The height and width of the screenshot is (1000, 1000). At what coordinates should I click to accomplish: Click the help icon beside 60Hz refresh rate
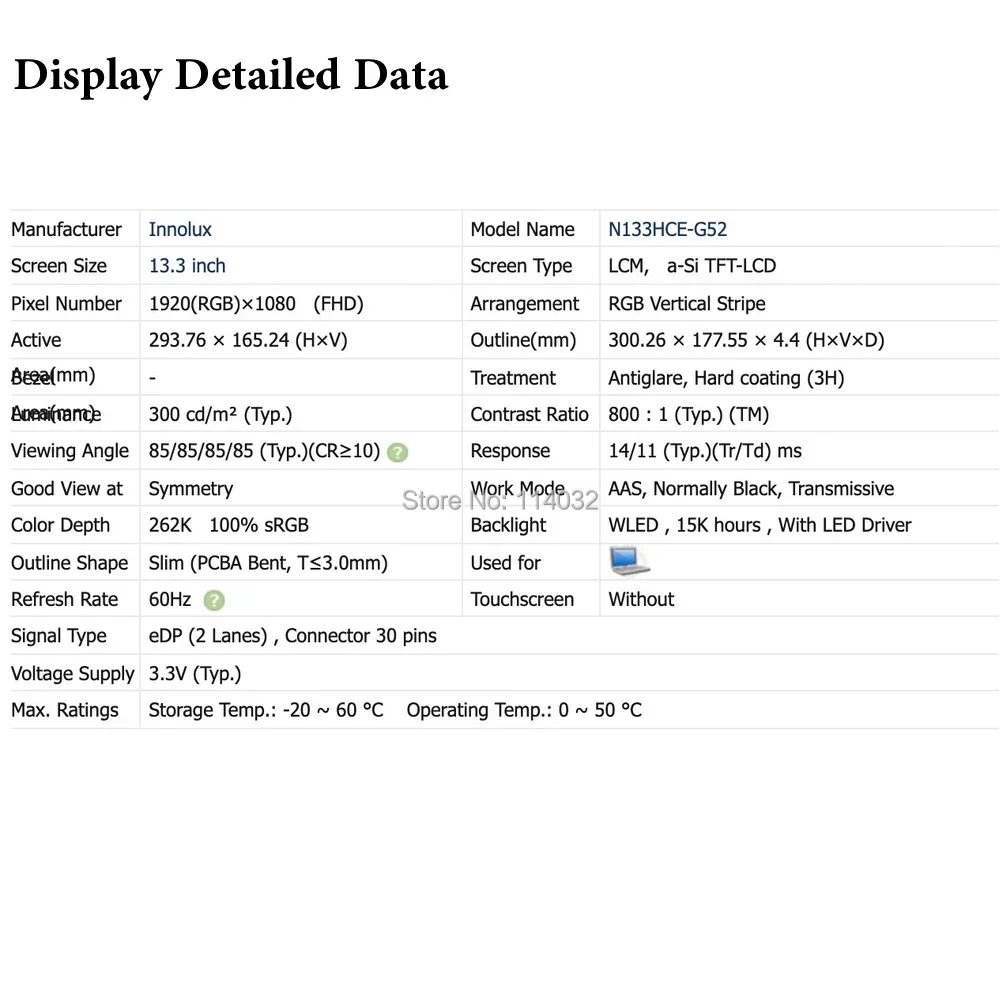(214, 600)
